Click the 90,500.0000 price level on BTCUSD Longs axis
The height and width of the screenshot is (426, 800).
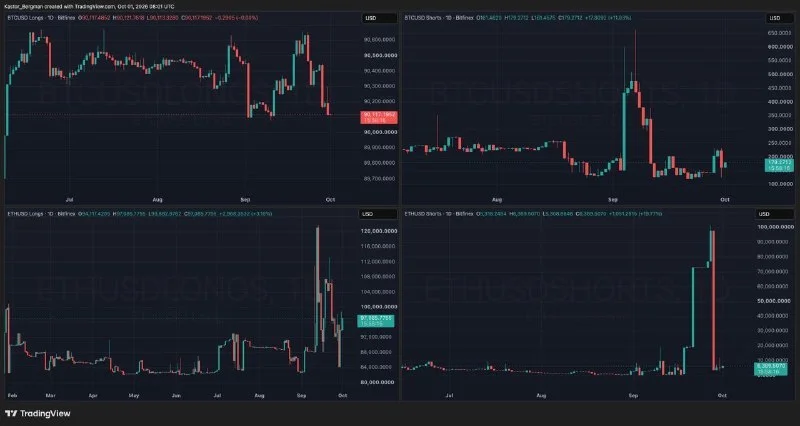[380, 55]
